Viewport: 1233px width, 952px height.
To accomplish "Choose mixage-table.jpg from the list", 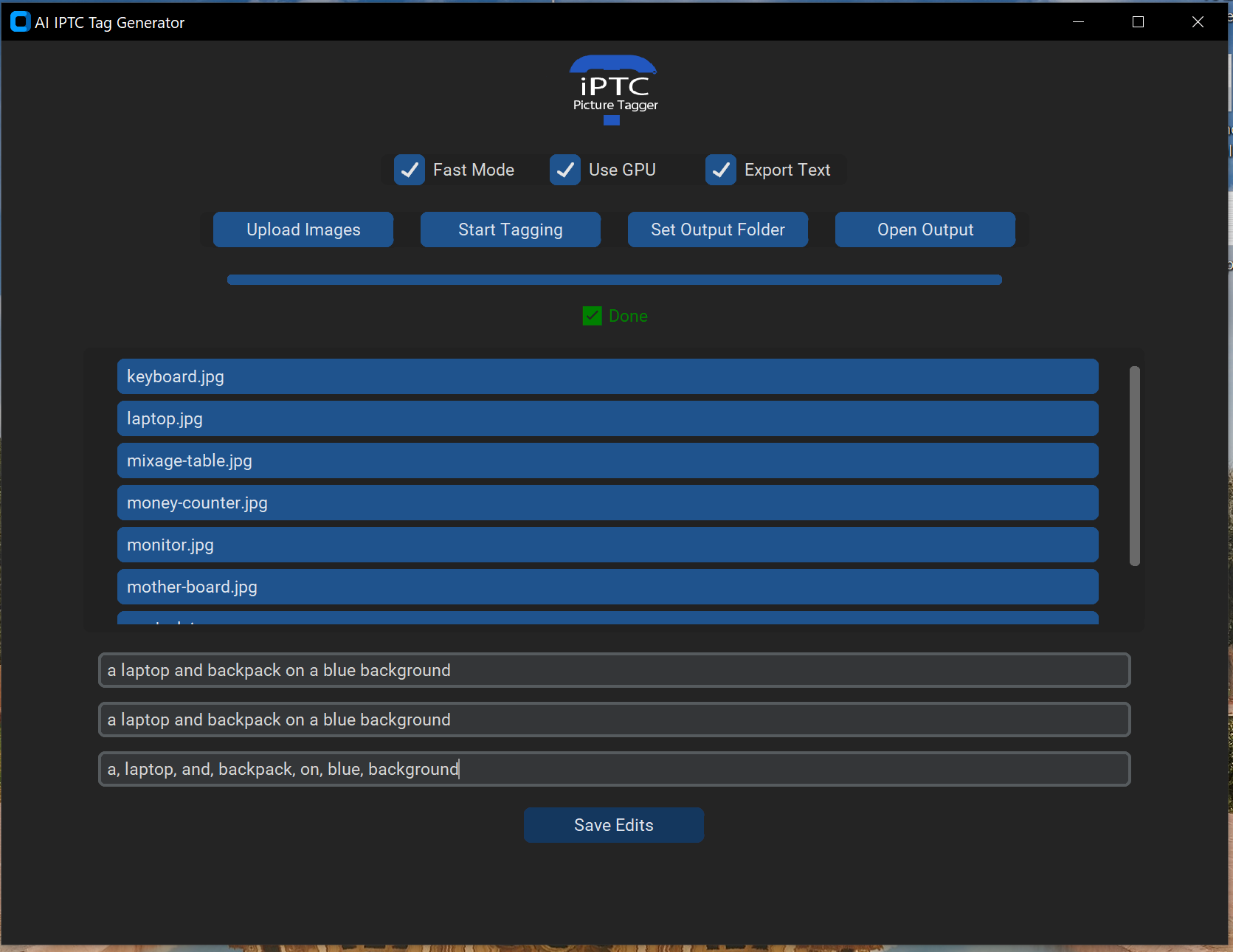I will pyautogui.click(x=607, y=461).
